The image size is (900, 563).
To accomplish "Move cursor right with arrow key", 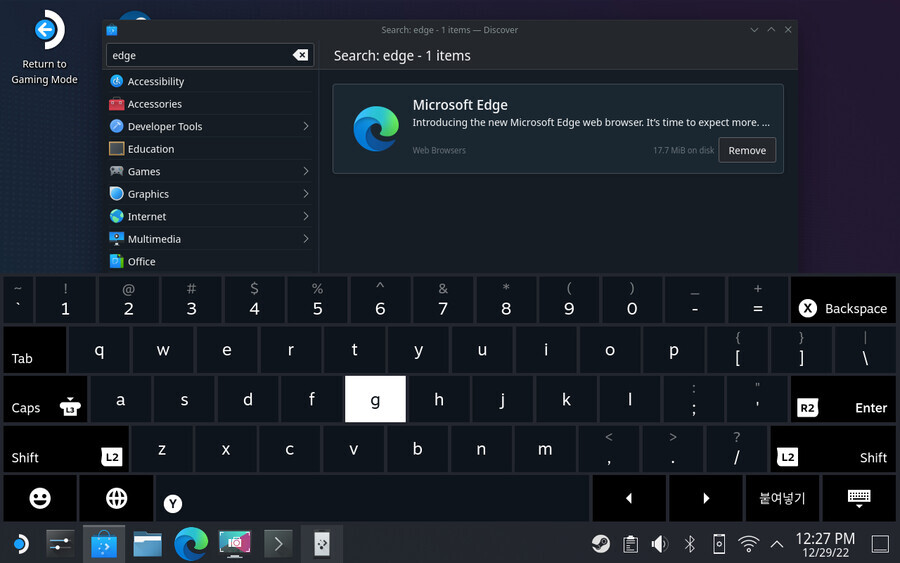I will (705, 498).
